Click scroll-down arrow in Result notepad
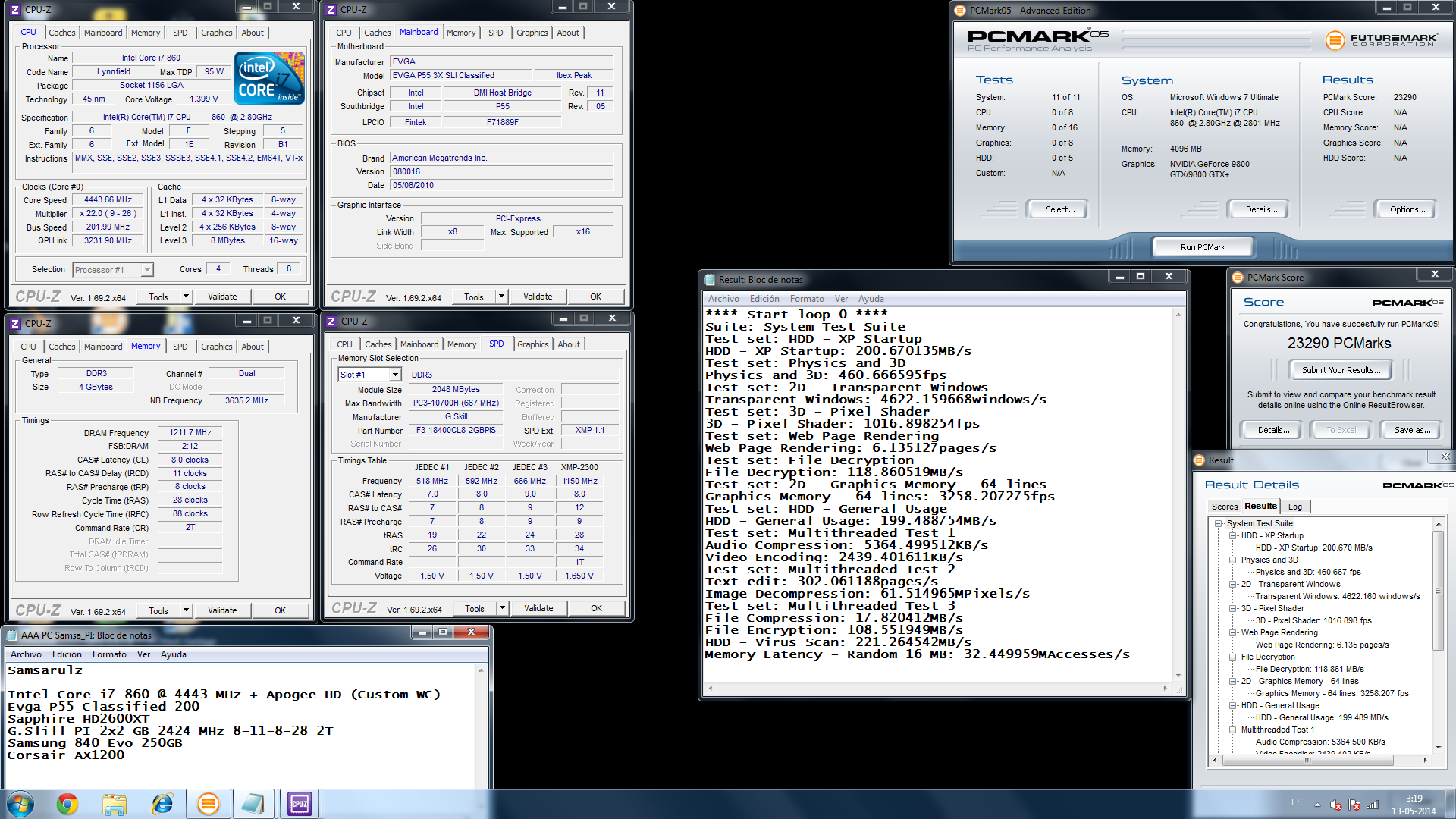 tap(1178, 675)
